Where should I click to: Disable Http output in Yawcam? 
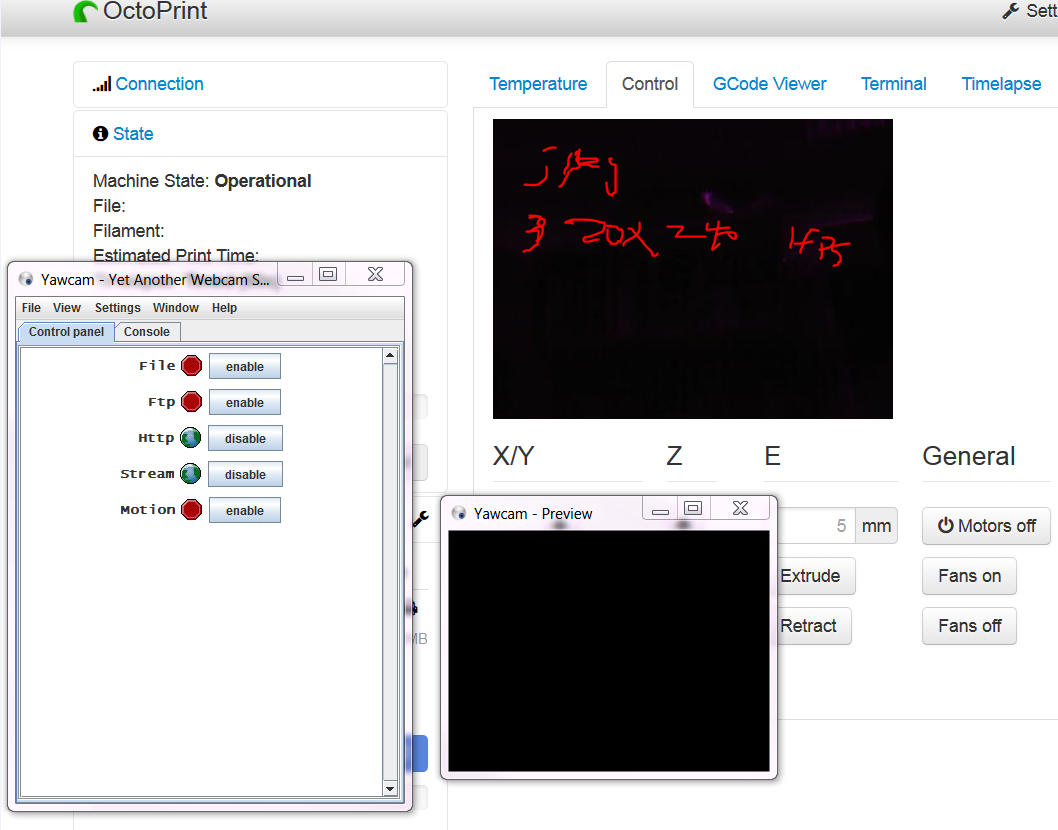(x=245, y=438)
